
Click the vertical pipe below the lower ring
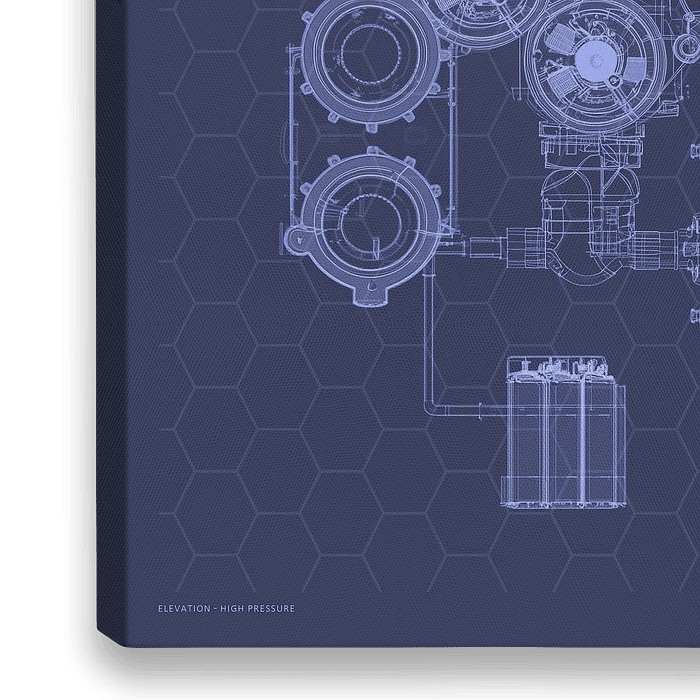[x=427, y=340]
